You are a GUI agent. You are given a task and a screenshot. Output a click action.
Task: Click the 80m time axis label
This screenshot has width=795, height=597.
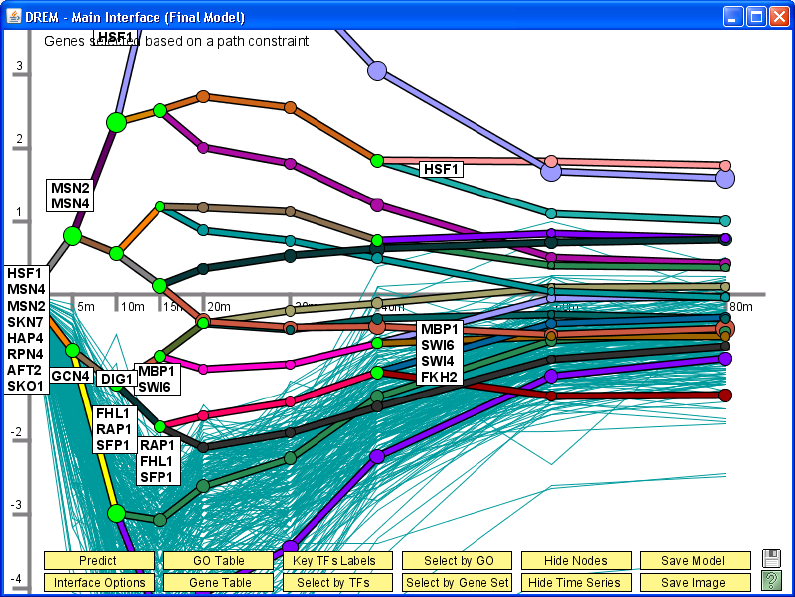[741, 307]
